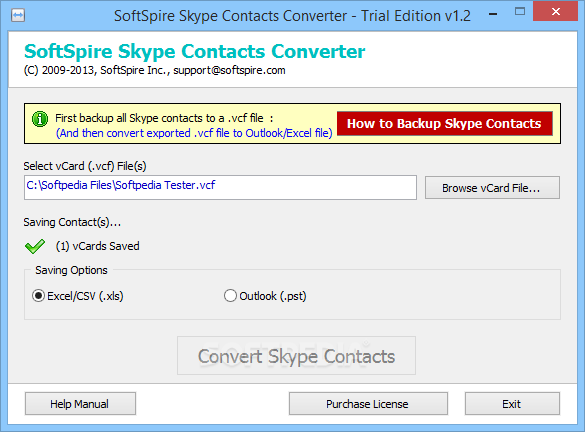
Task: Click the vCard file path field
Action: tap(220, 187)
